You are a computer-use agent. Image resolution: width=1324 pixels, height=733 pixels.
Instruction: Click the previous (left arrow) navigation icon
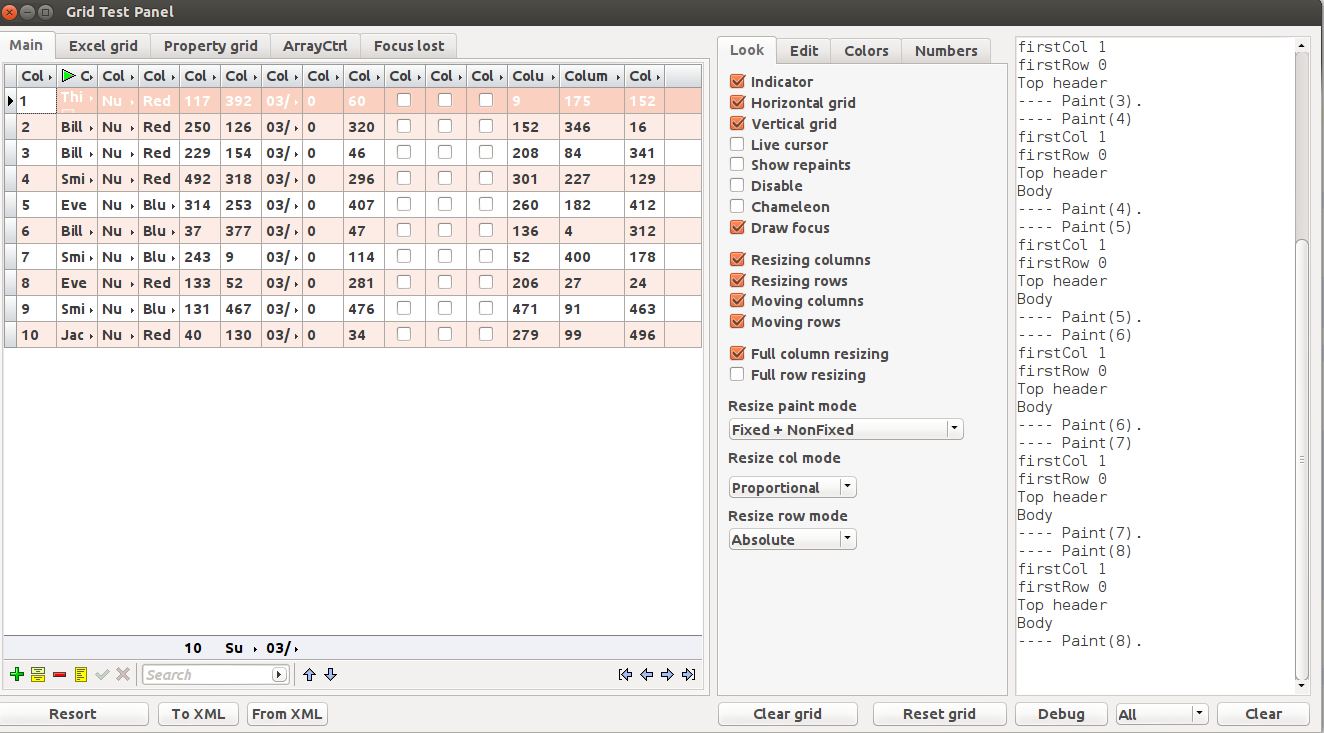[647, 675]
